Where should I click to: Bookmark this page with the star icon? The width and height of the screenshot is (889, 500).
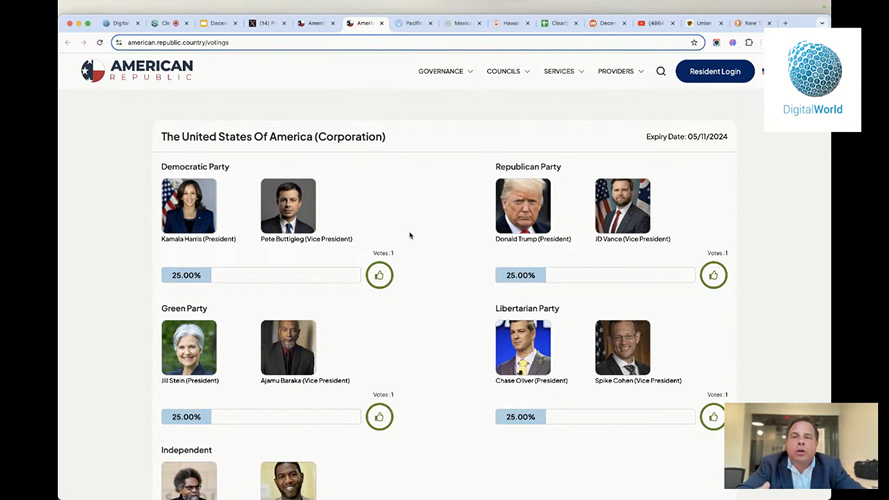(x=694, y=43)
